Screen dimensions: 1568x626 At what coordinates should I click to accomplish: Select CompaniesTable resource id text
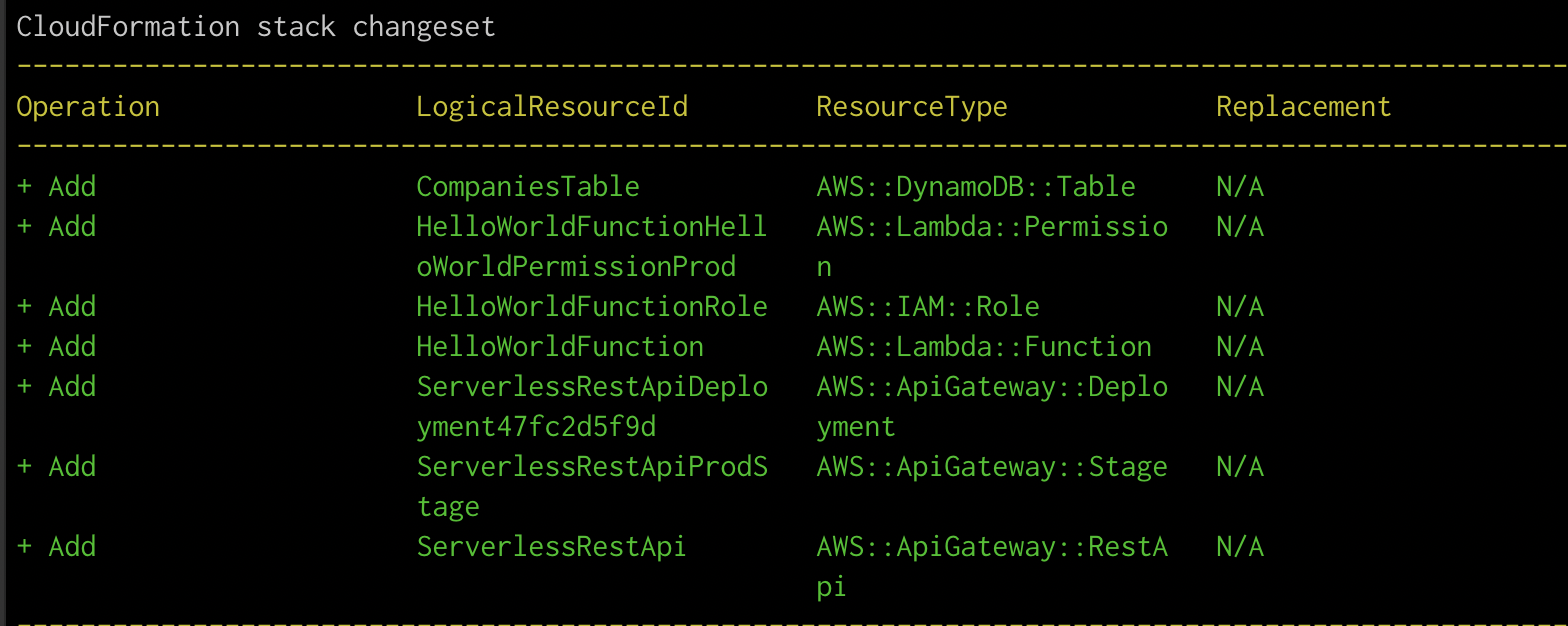pos(528,187)
